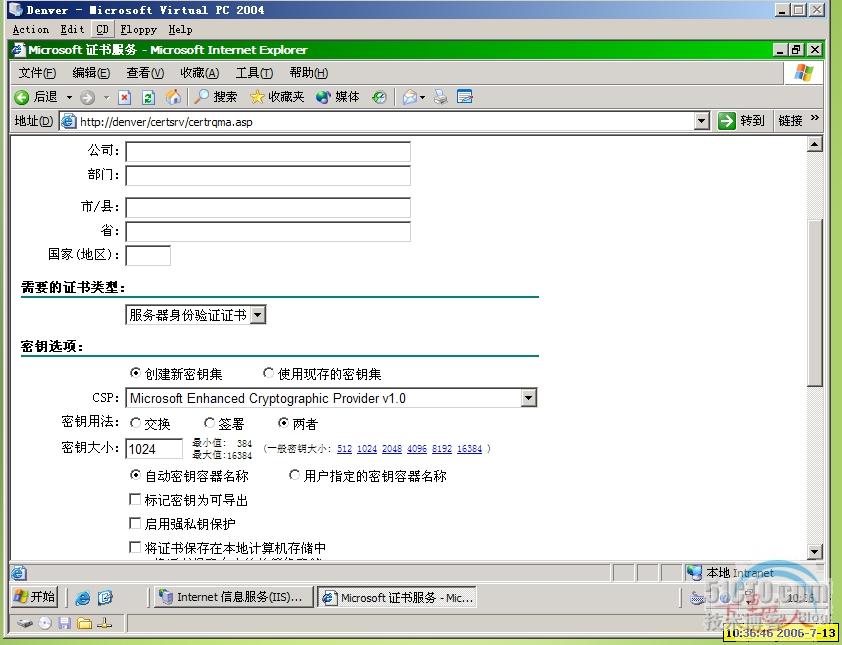Click the Windows logo throbber icon
This screenshot has height=645, width=842.
pos(803,73)
